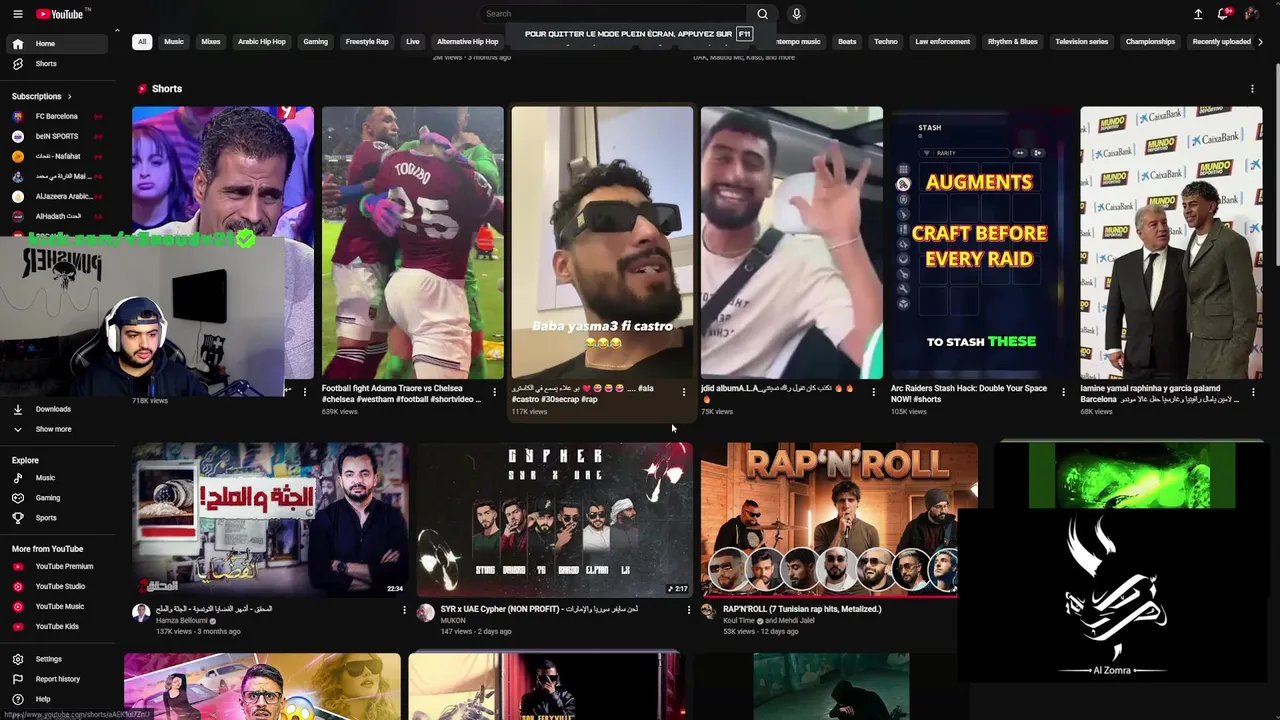1280x720 pixels.
Task: Open AlHadath subscription channel
Action: 55,216
